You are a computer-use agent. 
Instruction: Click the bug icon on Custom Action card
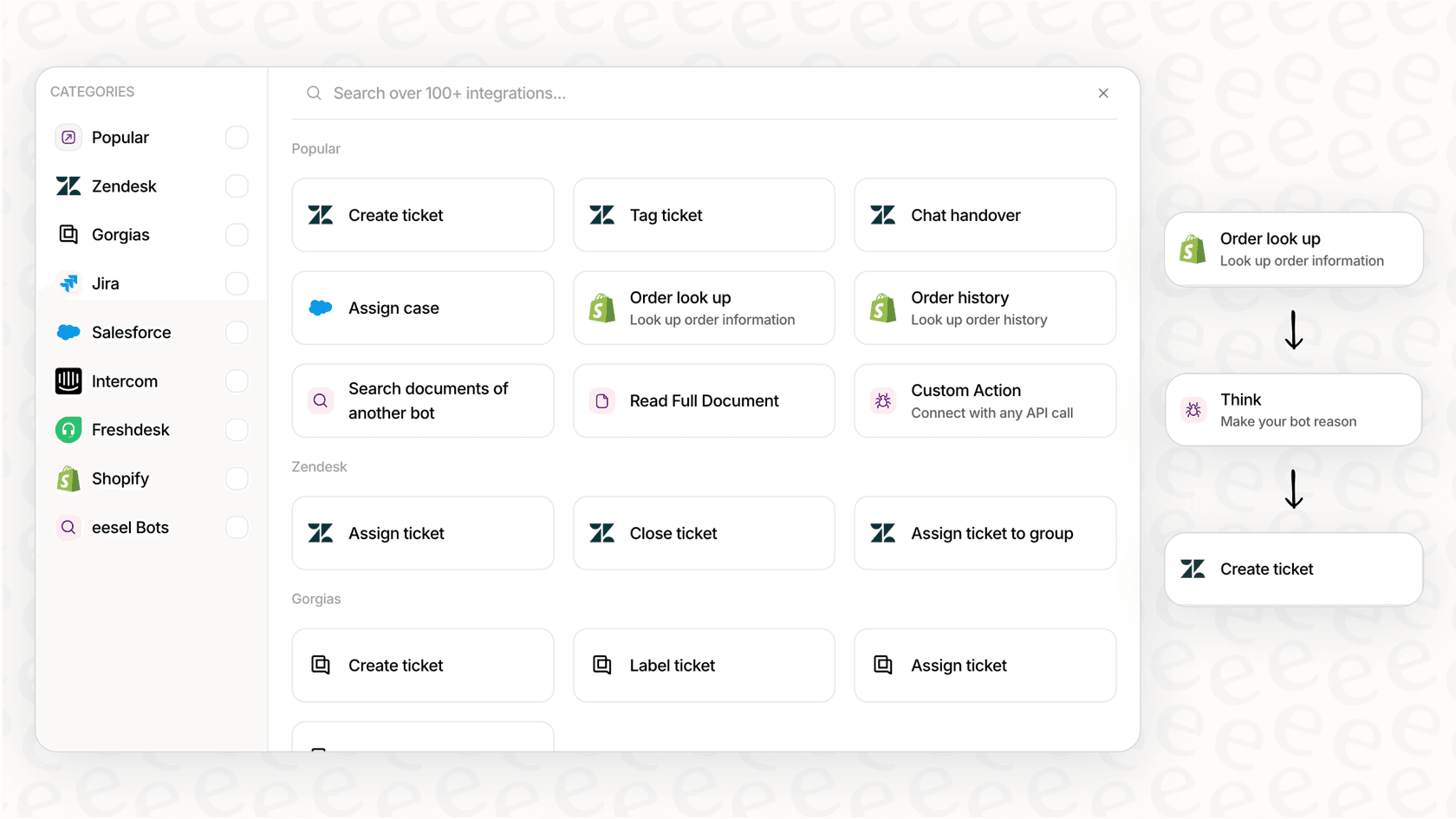(x=883, y=400)
